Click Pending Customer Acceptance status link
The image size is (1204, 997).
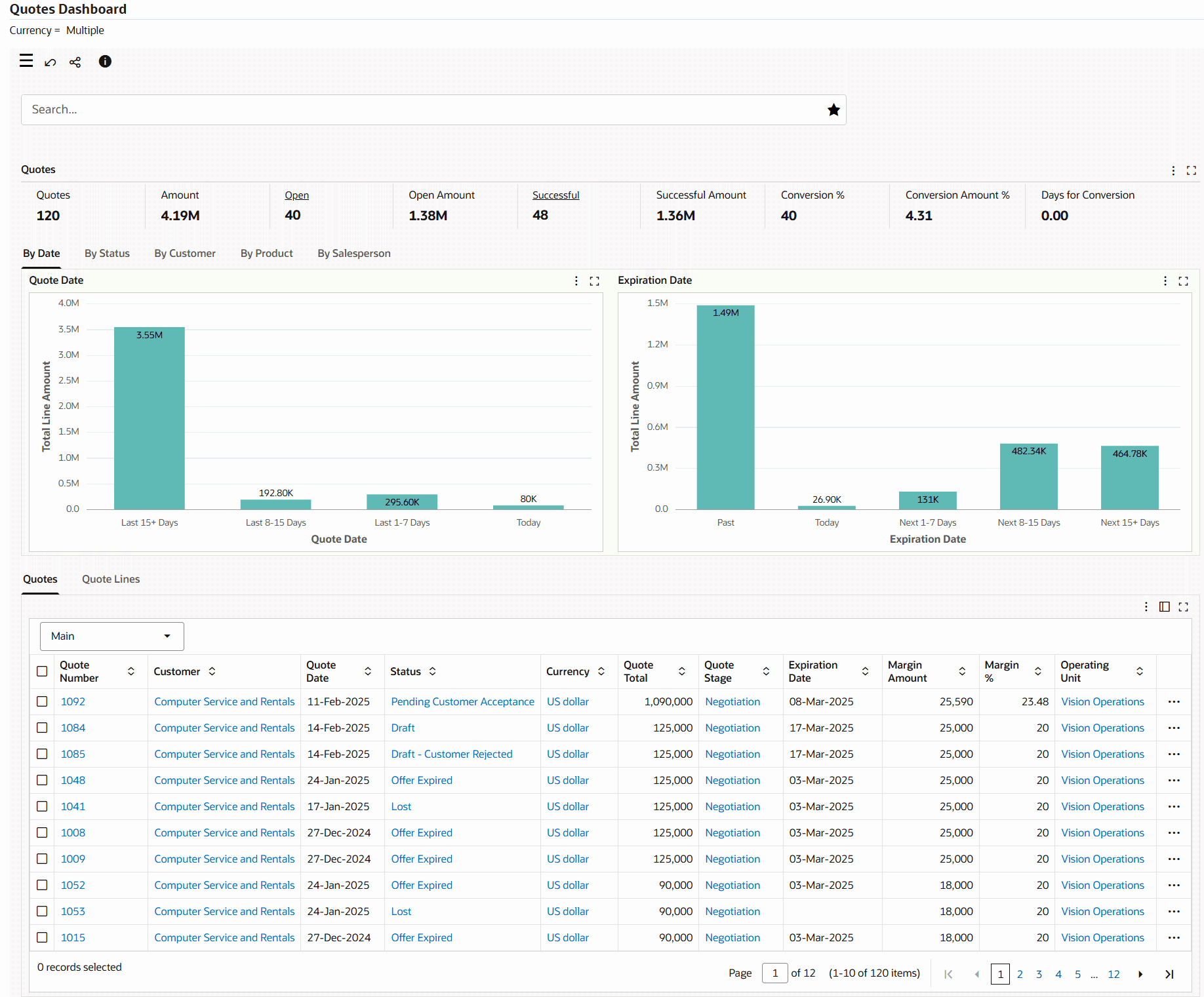click(462, 702)
